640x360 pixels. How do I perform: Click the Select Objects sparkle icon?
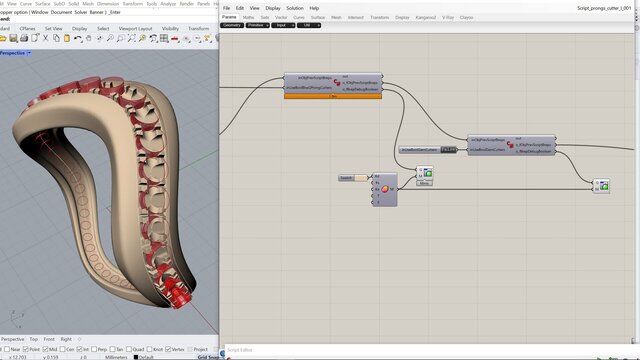coord(207,38)
